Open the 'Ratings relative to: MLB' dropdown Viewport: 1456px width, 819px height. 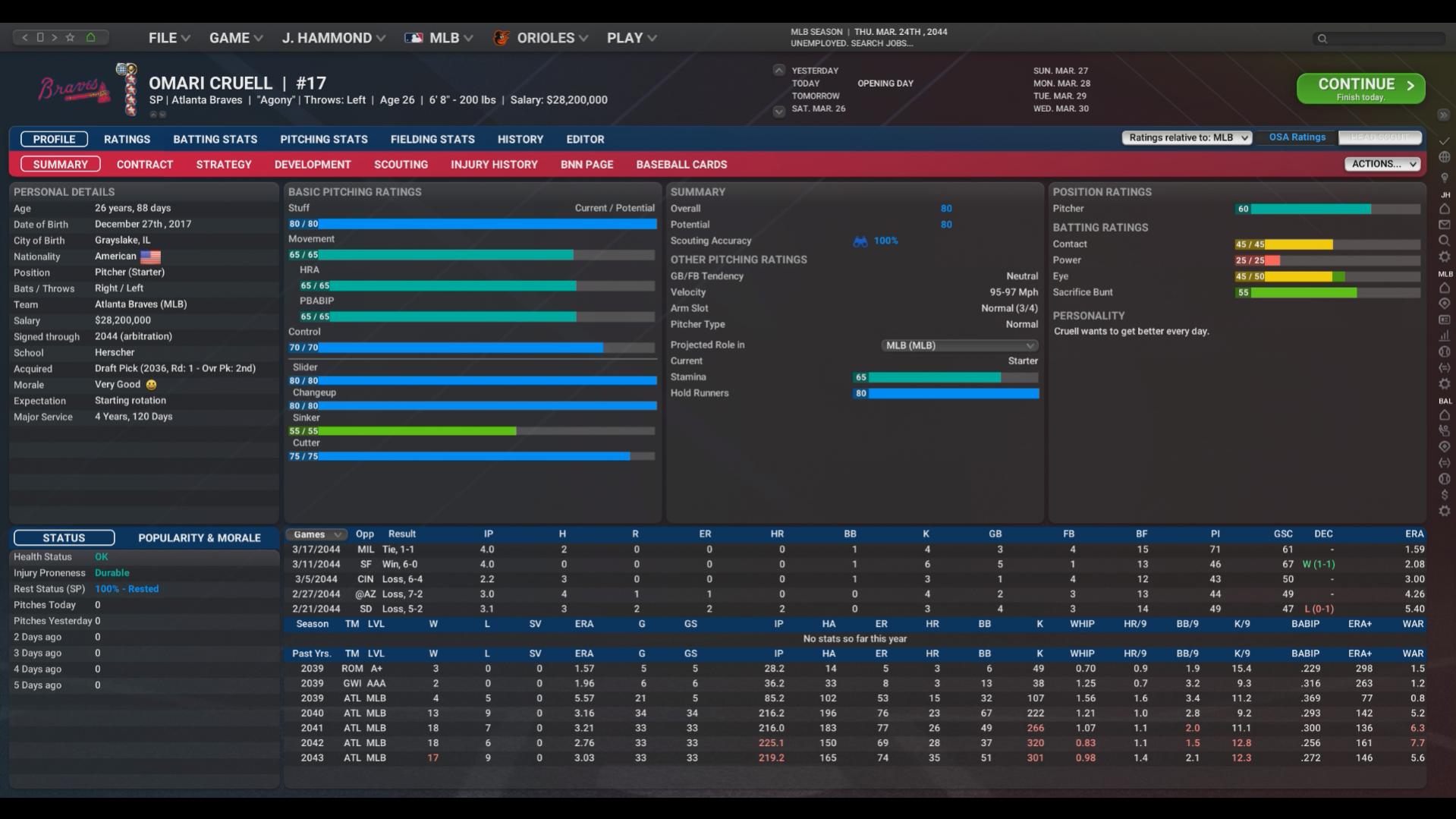click(x=1187, y=137)
